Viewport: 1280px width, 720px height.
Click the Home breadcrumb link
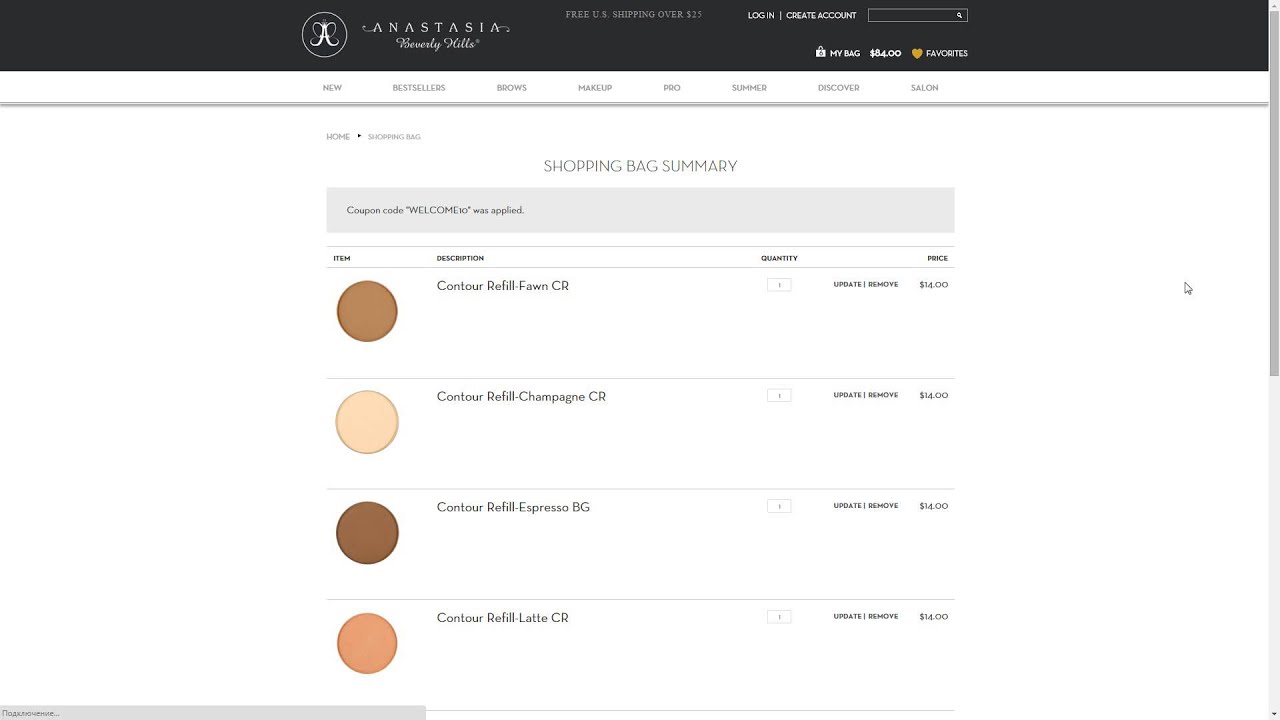click(x=338, y=137)
